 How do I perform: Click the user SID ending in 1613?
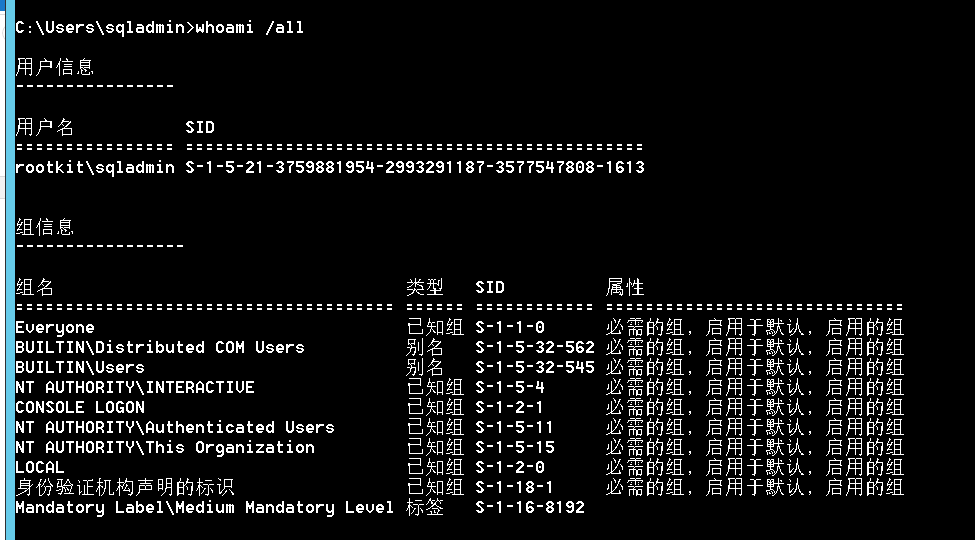click(x=415, y=167)
